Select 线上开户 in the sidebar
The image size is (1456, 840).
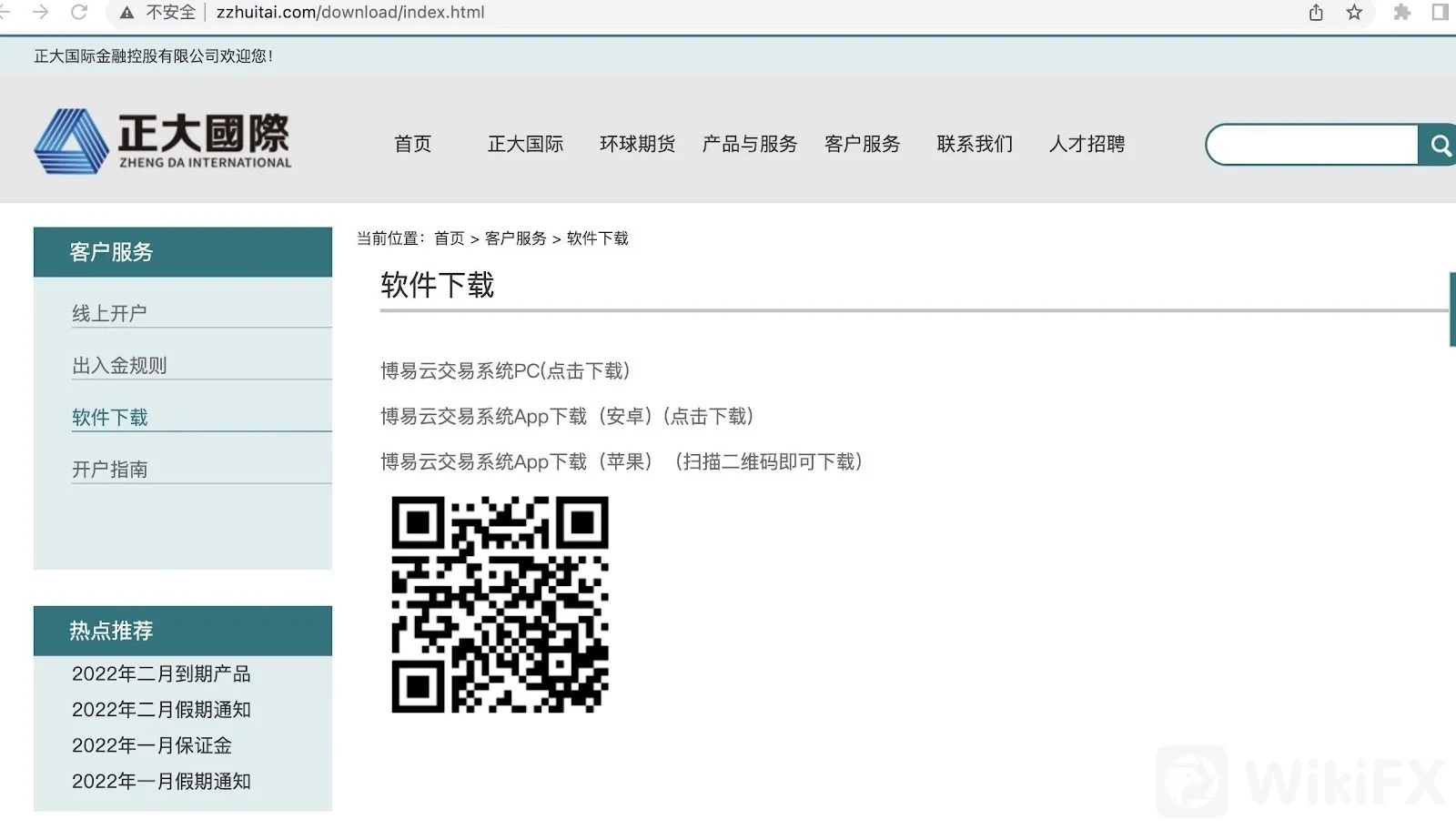click(x=109, y=313)
